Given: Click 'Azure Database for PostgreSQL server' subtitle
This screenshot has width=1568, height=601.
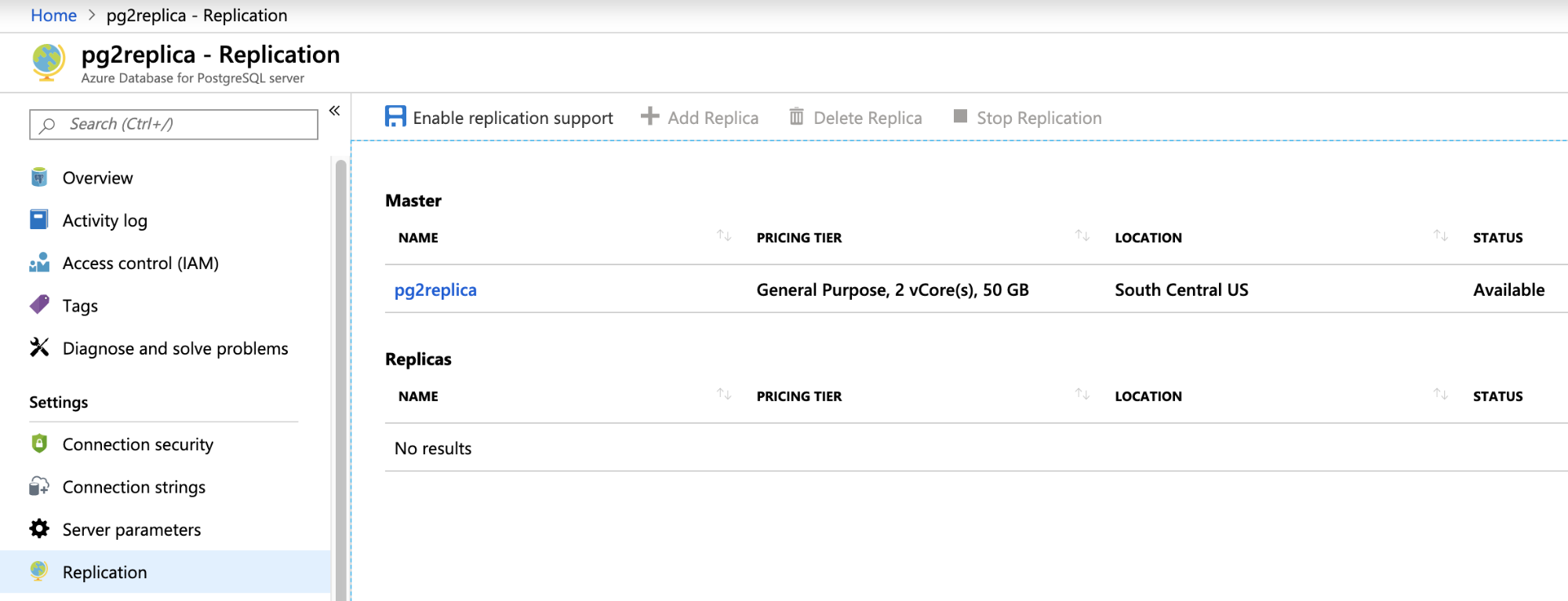Looking at the screenshot, I should (193, 78).
